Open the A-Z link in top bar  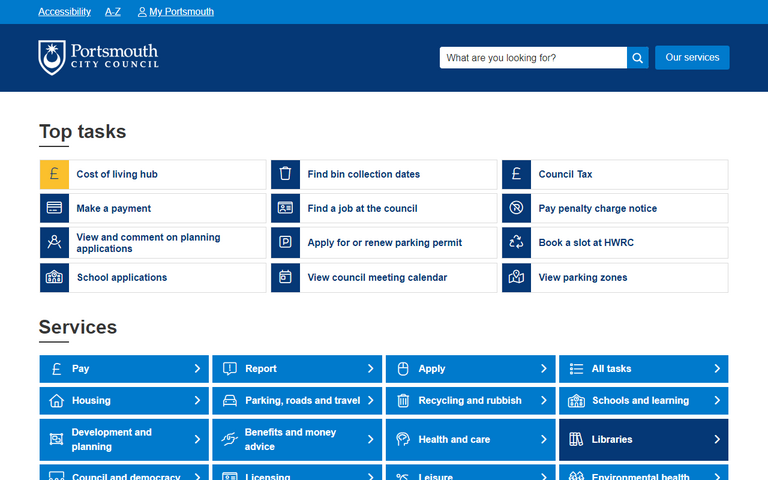pyautogui.click(x=113, y=12)
